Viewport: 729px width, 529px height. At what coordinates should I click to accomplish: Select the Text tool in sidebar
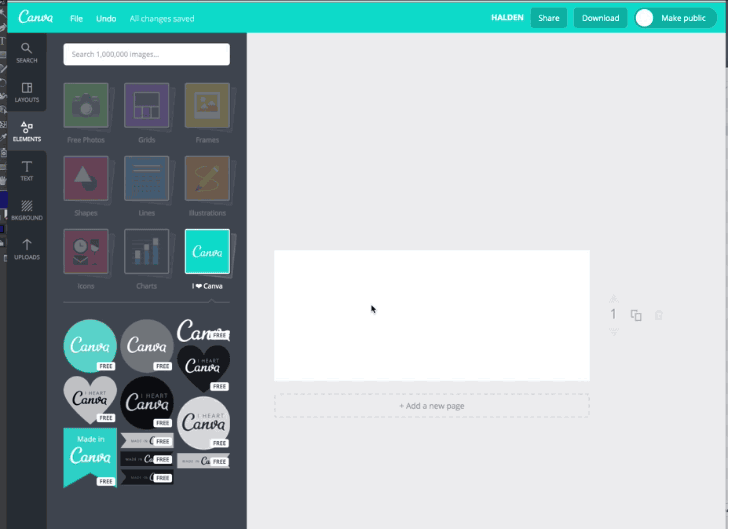(x=27, y=170)
